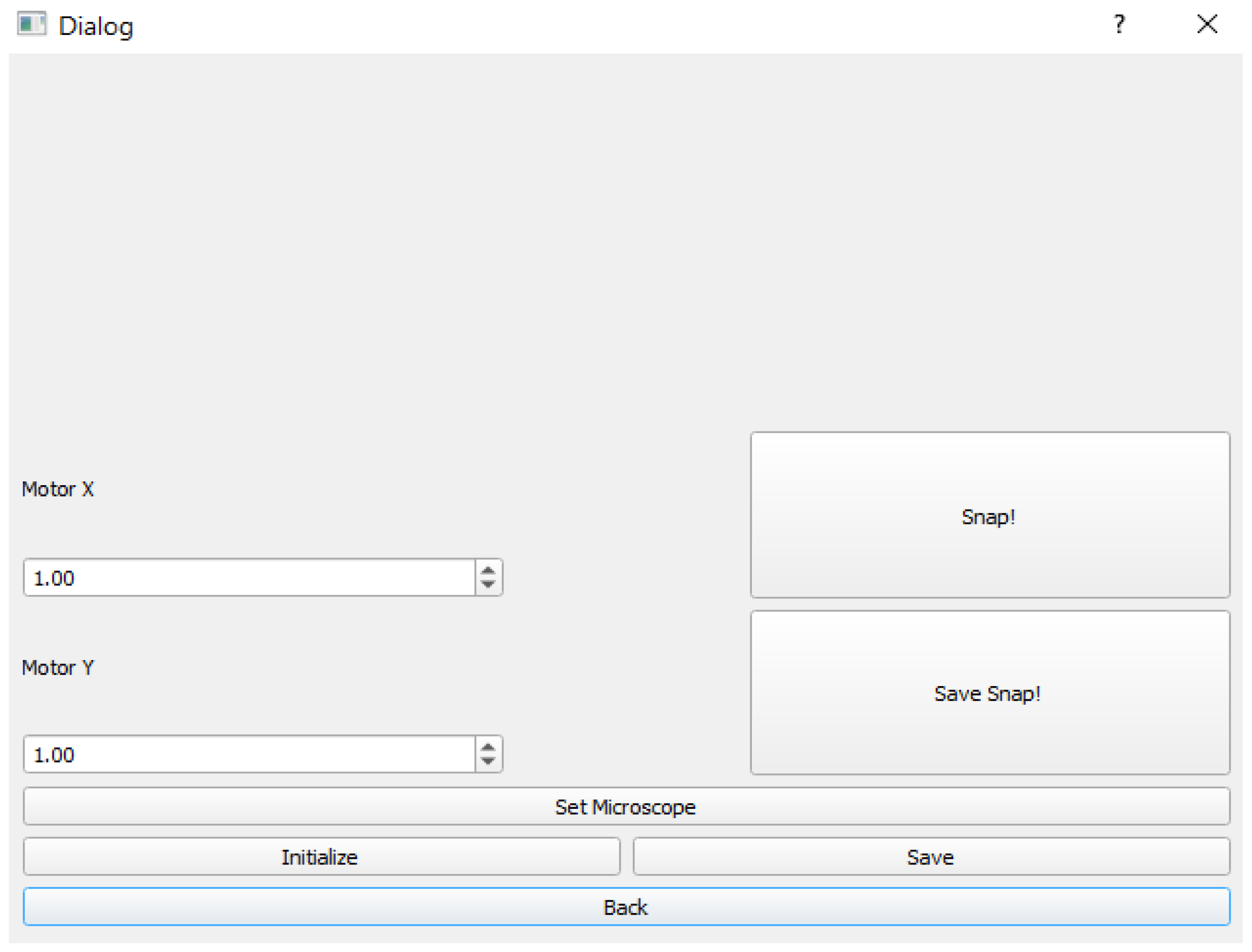1252x952 pixels.
Task: Click the Save button beside Initialize
Action: click(x=930, y=857)
